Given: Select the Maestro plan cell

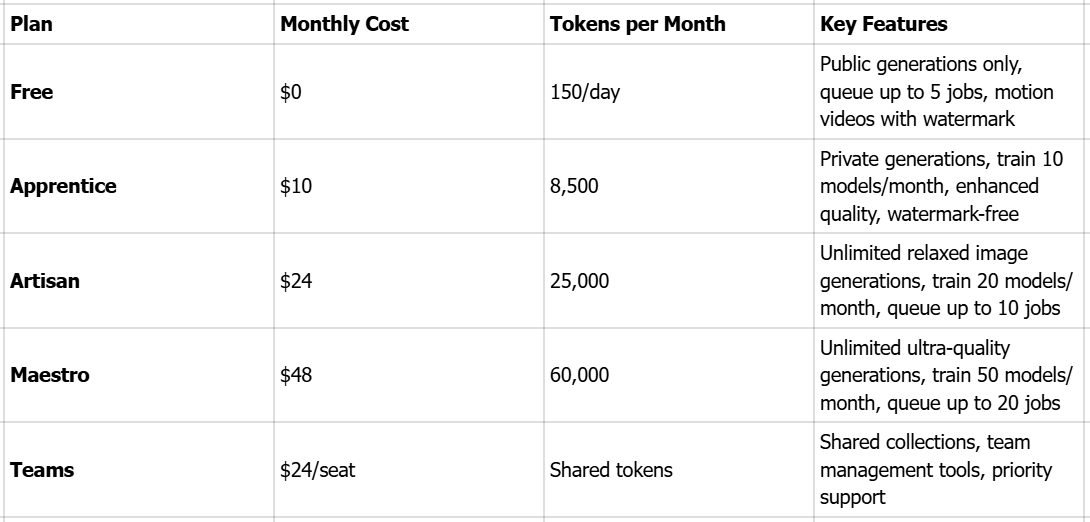Looking at the screenshot, I should pyautogui.click(x=138, y=375).
